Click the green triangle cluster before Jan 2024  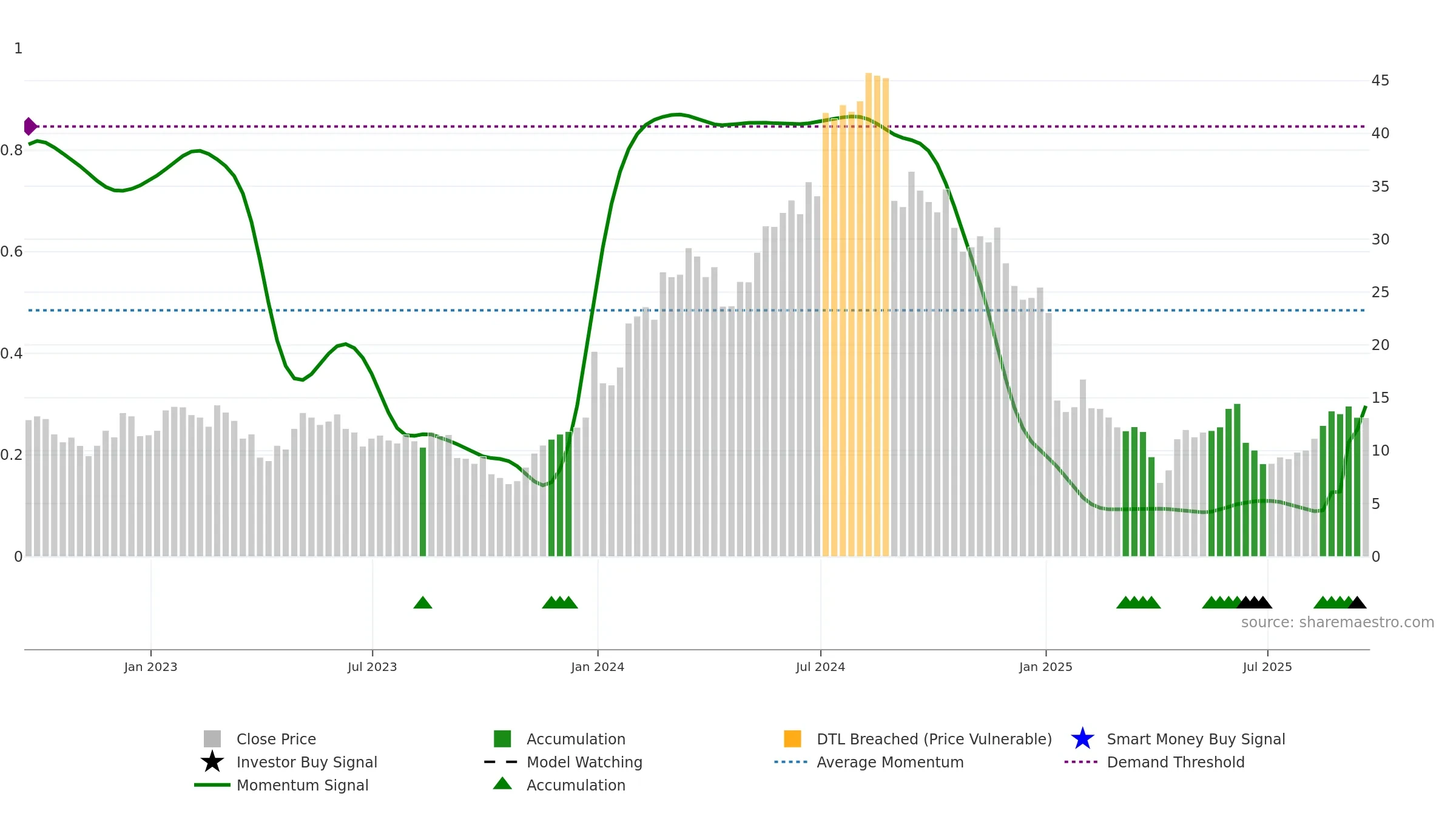pyautogui.click(x=560, y=602)
